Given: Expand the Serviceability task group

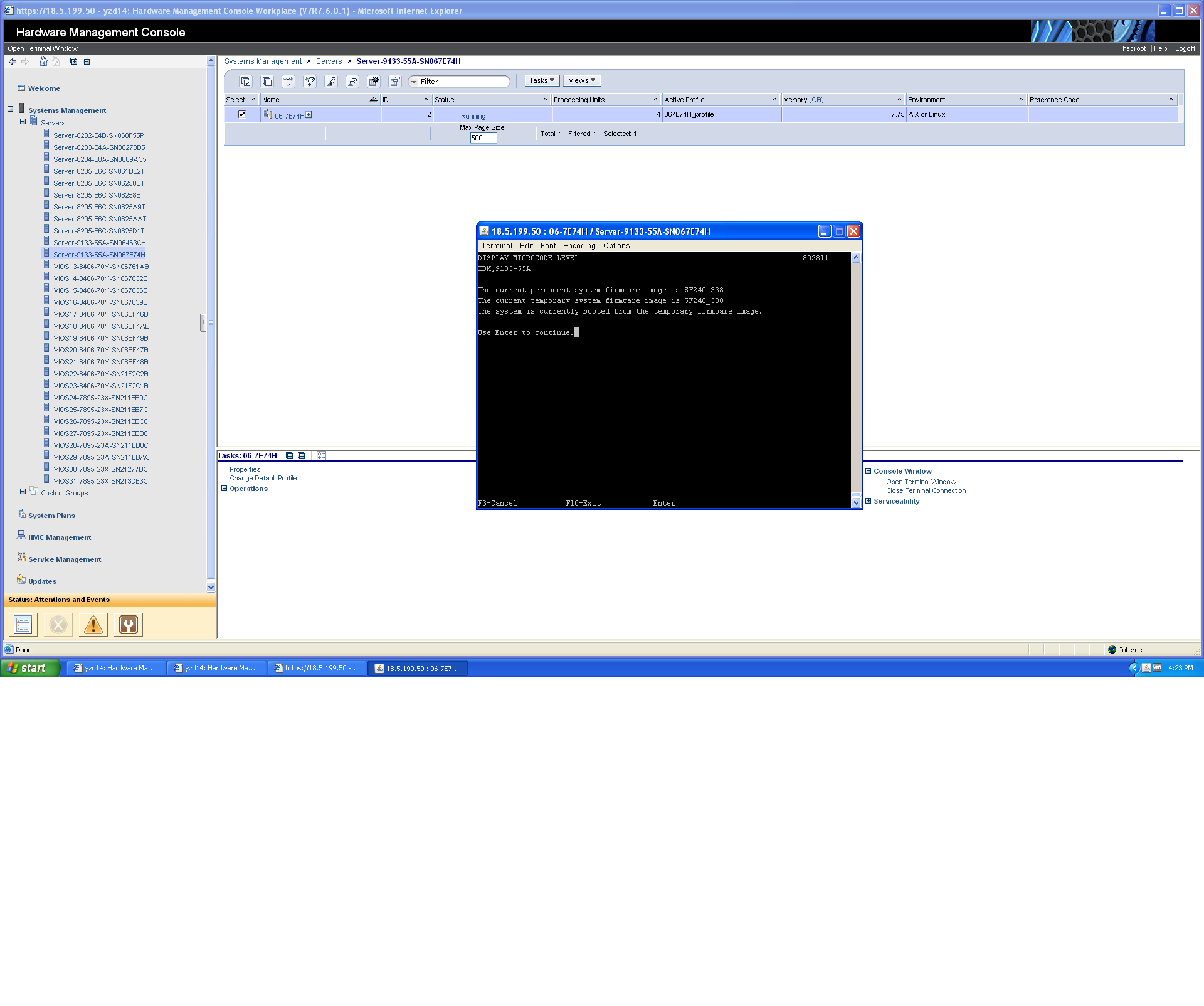Looking at the screenshot, I should coord(869,501).
